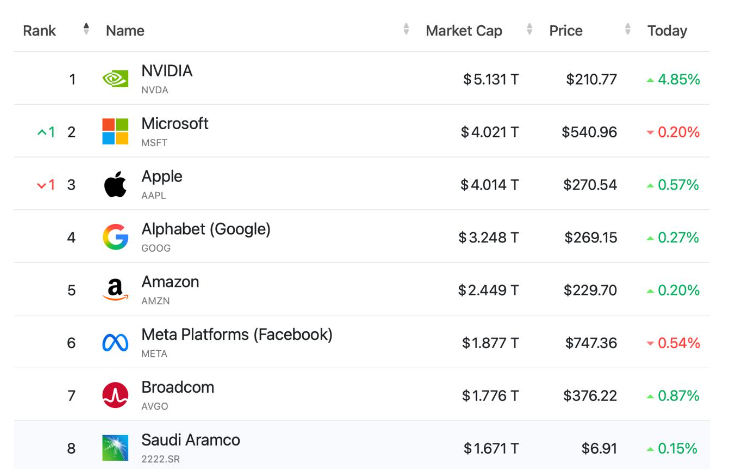Open Alphabet (Google) company page
The height and width of the screenshot is (474, 741).
pyautogui.click(x=206, y=229)
